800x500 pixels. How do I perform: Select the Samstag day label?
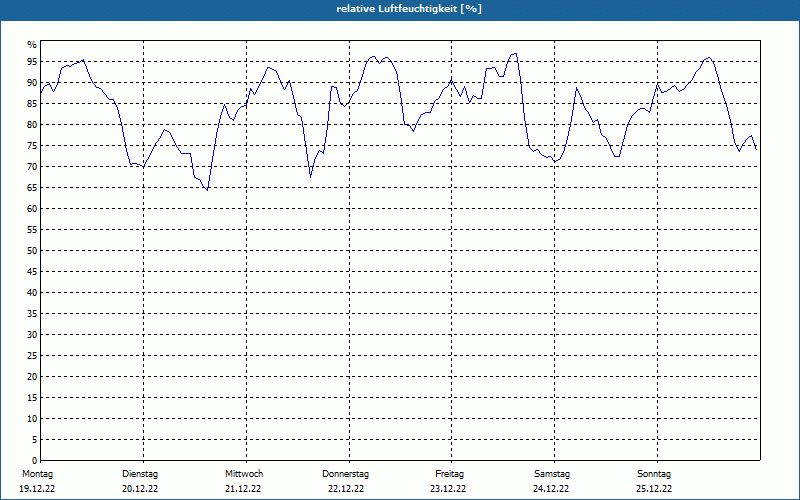pos(552,474)
